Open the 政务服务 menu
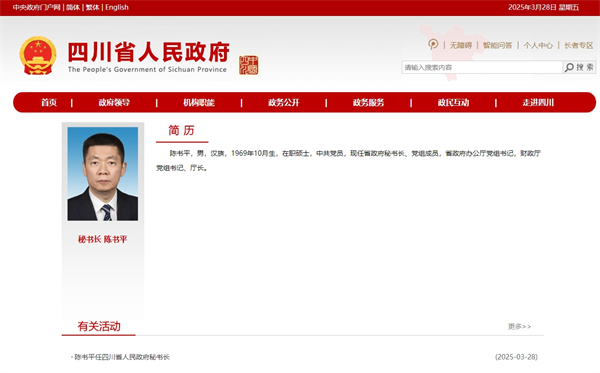Image resolution: width=600 pixels, height=373 pixels. click(368, 103)
